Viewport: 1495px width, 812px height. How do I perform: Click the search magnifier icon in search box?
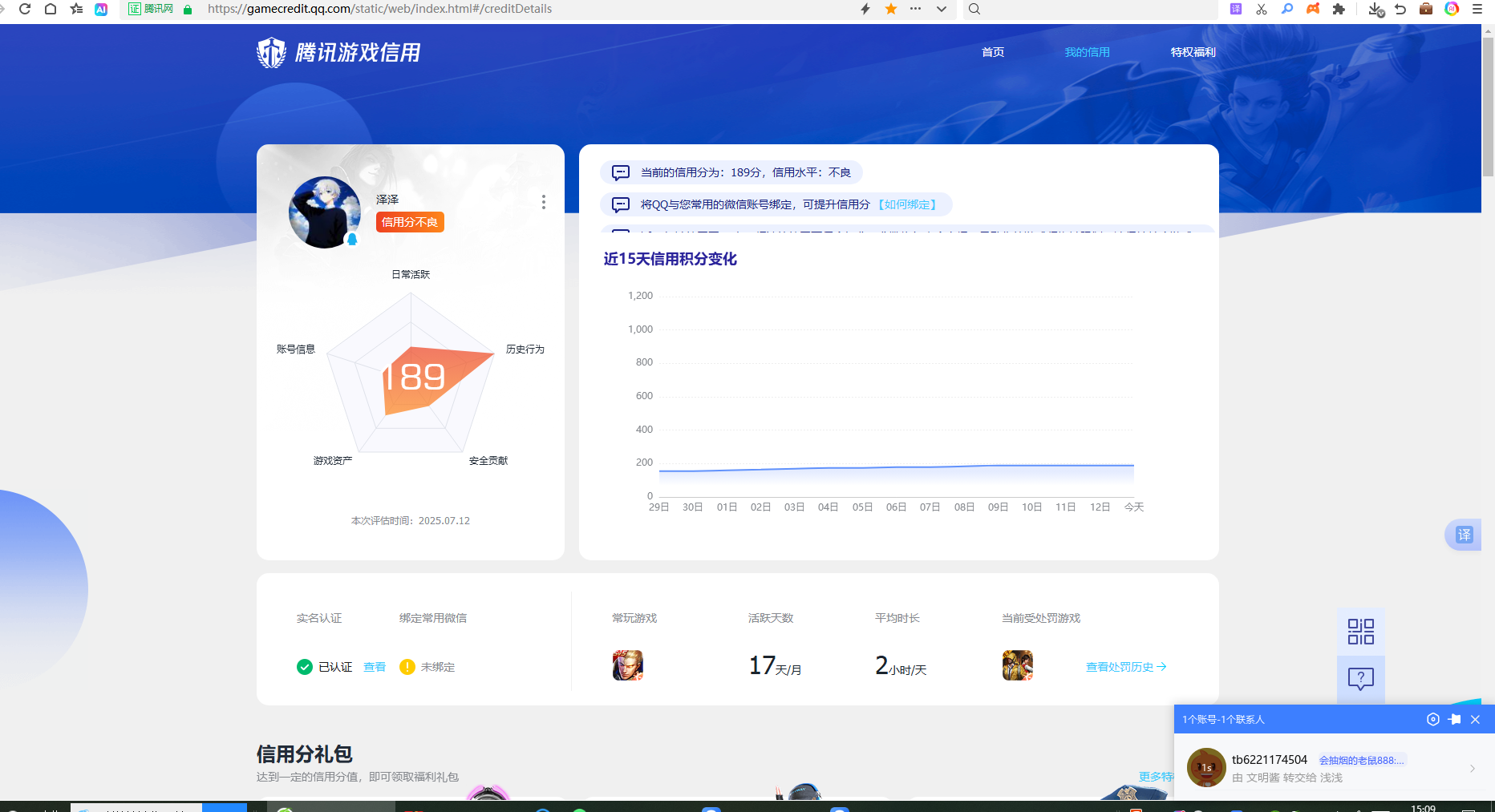(x=974, y=9)
